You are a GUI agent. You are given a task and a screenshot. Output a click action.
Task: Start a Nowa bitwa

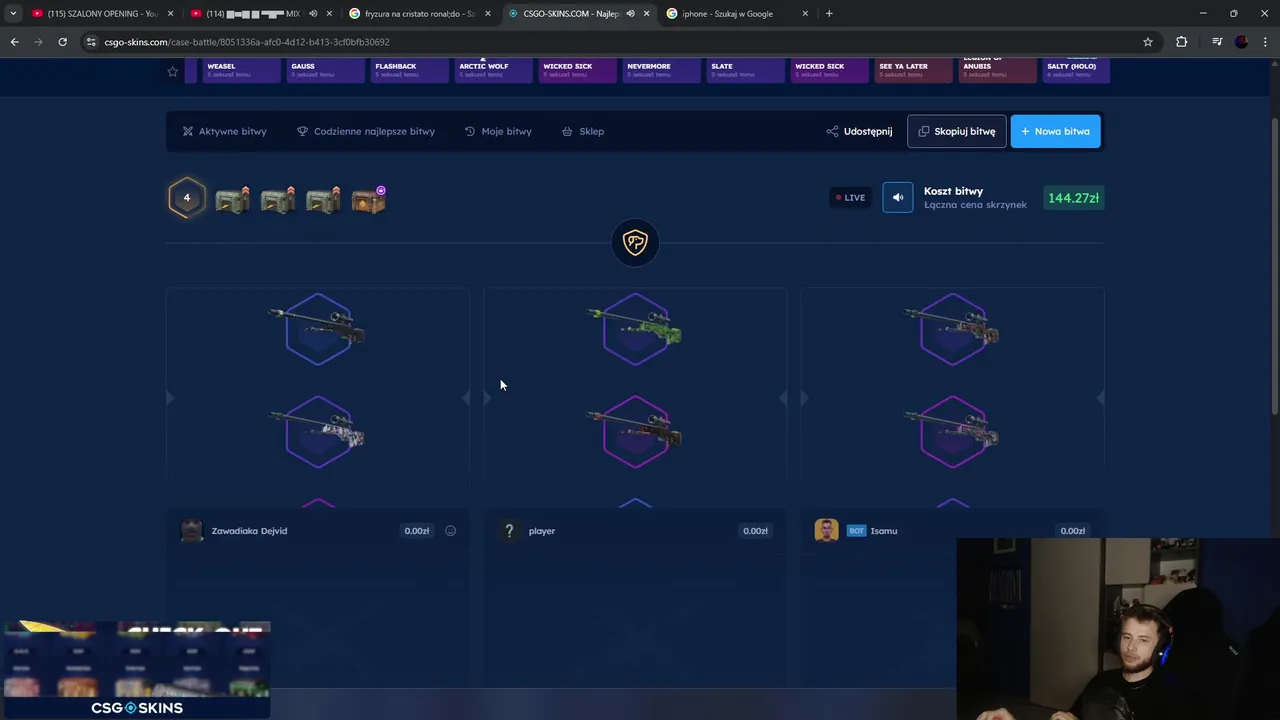1055,131
